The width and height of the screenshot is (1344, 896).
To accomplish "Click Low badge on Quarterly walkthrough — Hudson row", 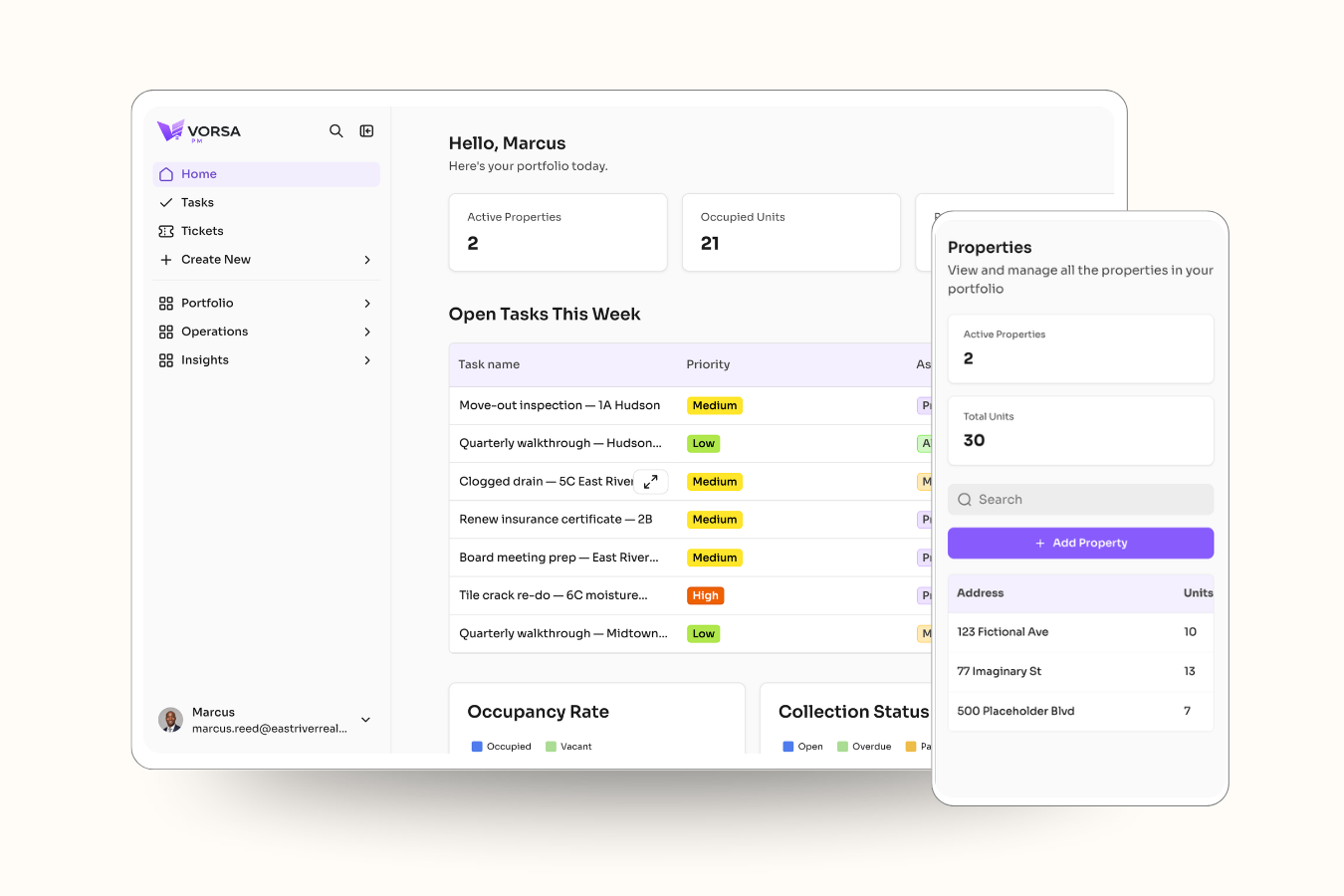I will pyautogui.click(x=704, y=444).
